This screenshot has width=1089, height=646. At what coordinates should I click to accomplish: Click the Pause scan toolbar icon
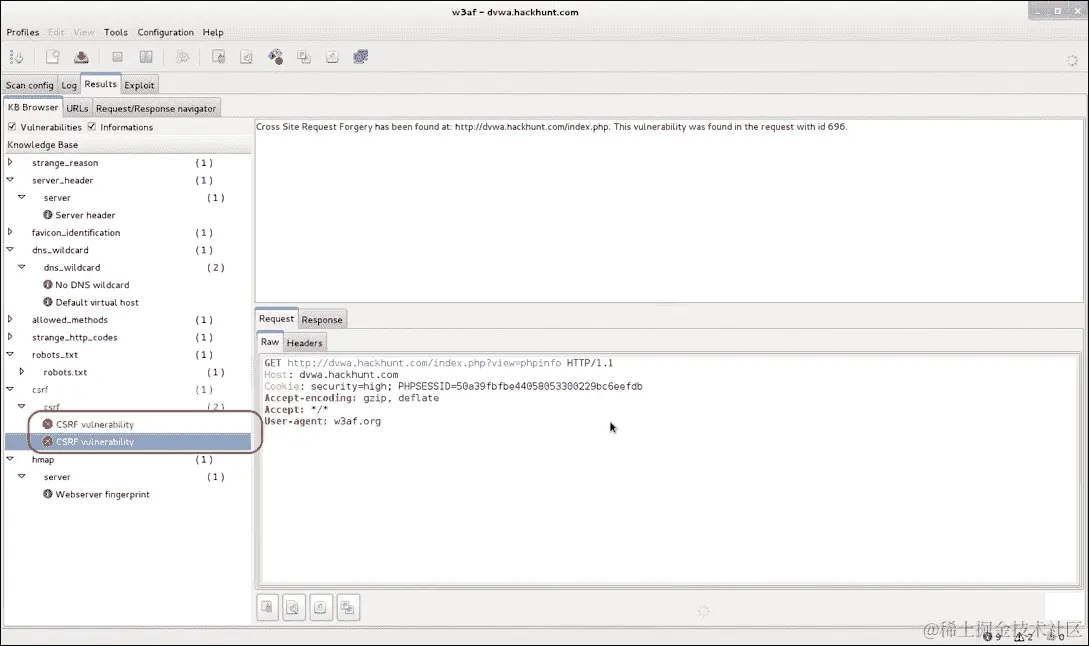146,57
